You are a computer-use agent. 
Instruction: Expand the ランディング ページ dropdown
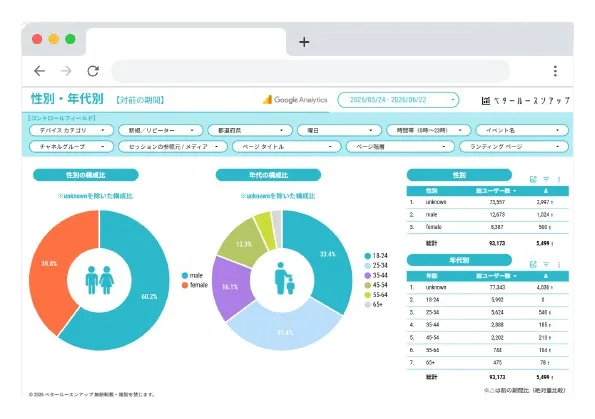[x=514, y=146]
